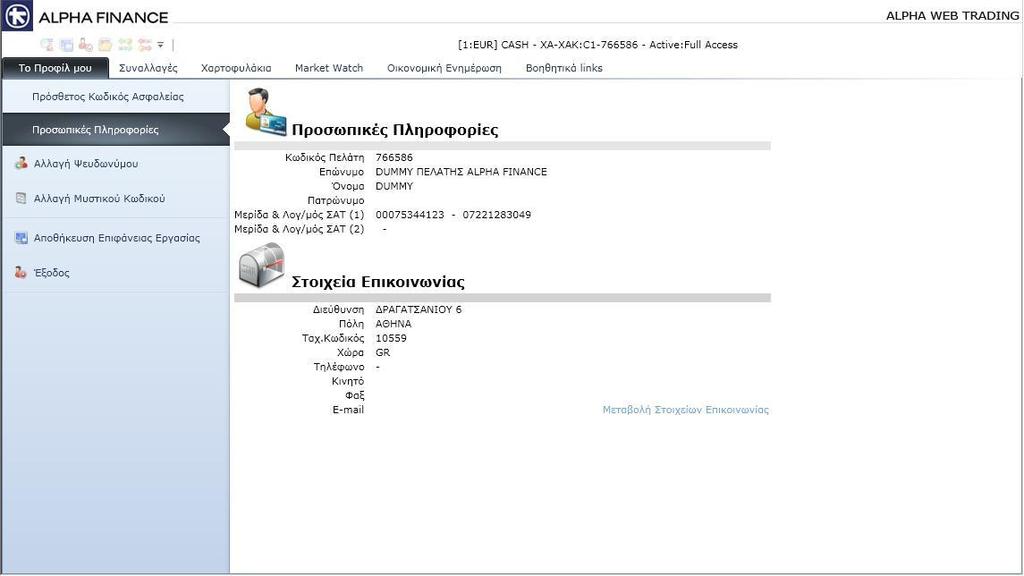Click the Κωδικός Πελάτη label
Viewport: 1024px width, 576px height.
(x=325, y=157)
